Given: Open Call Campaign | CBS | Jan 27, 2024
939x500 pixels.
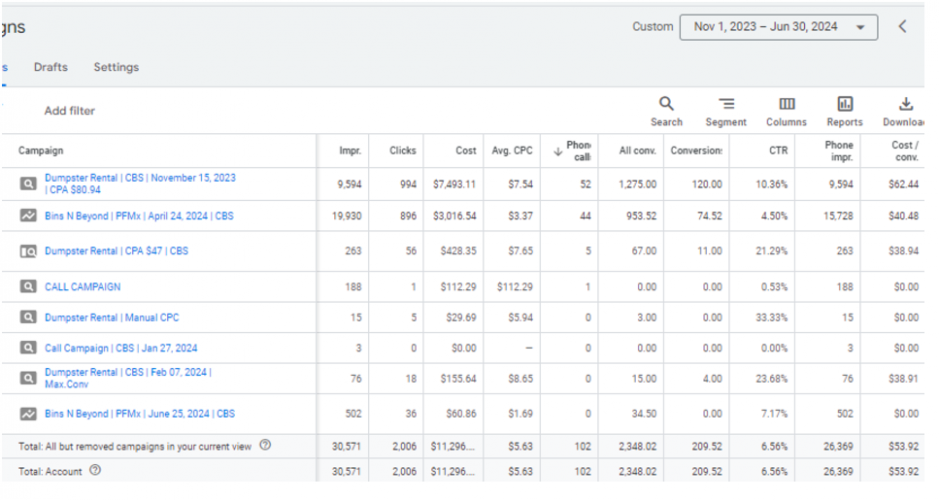Looking at the screenshot, I should point(121,348).
